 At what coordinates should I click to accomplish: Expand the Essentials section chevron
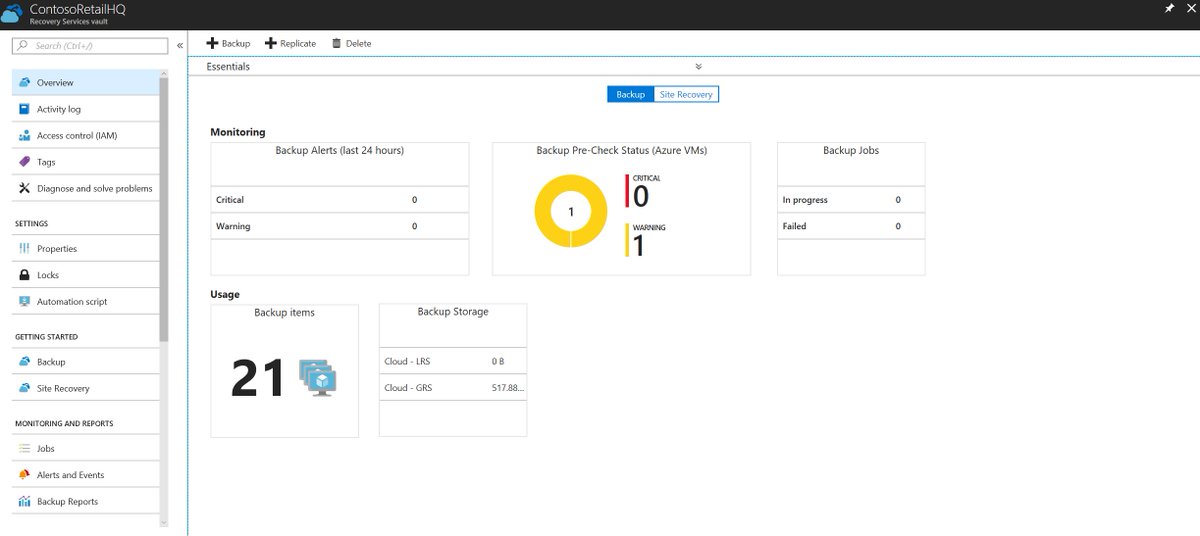pyautogui.click(x=699, y=67)
